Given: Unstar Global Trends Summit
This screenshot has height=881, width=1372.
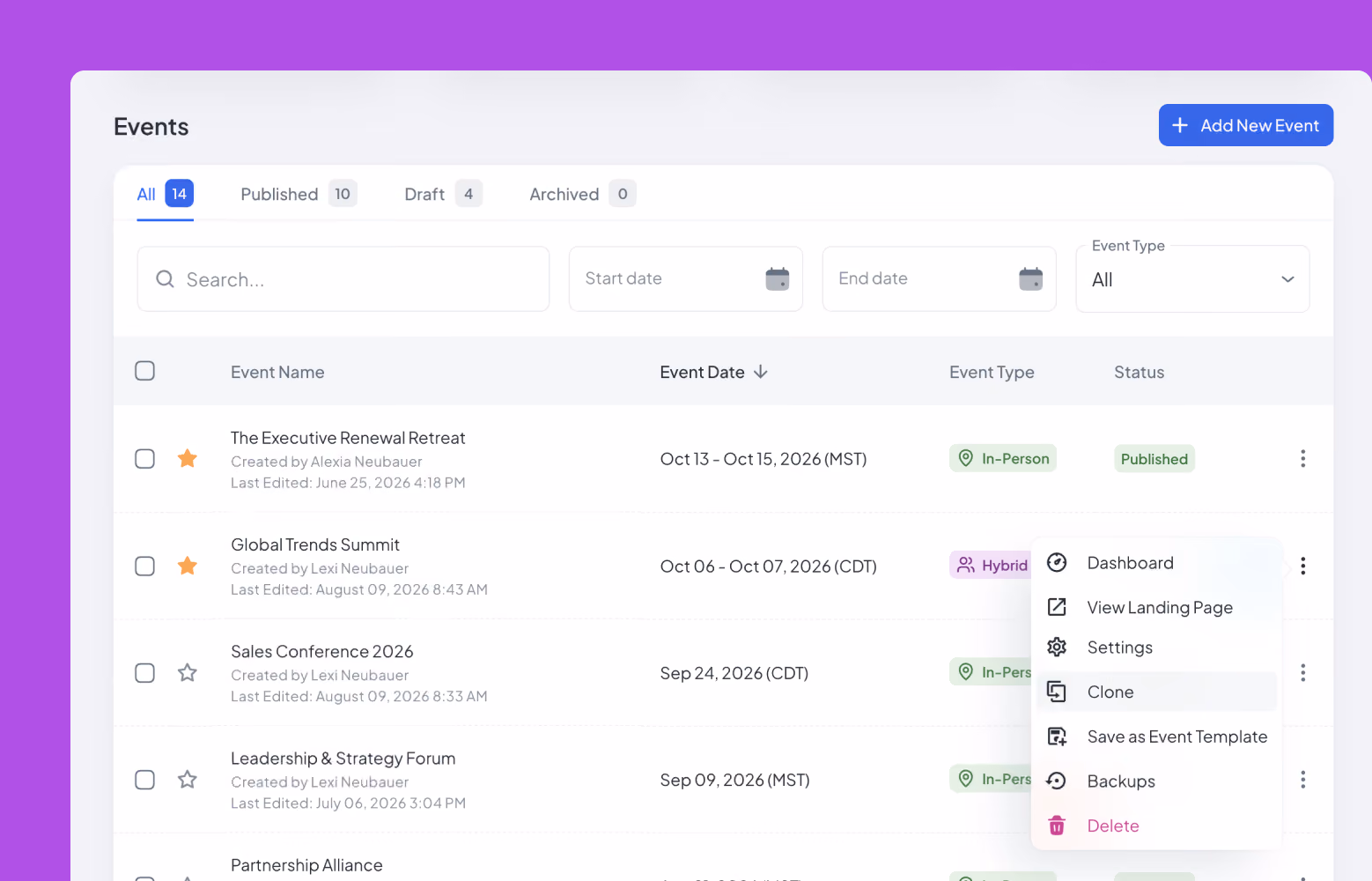Looking at the screenshot, I should point(188,566).
